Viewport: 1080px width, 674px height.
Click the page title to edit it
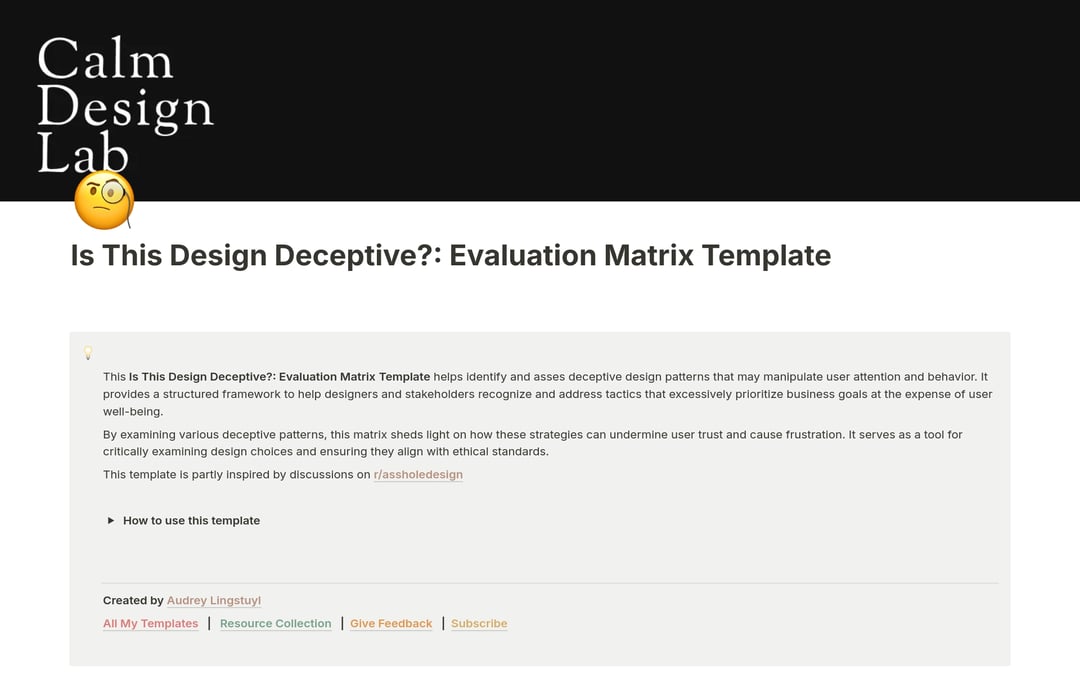[450, 255]
